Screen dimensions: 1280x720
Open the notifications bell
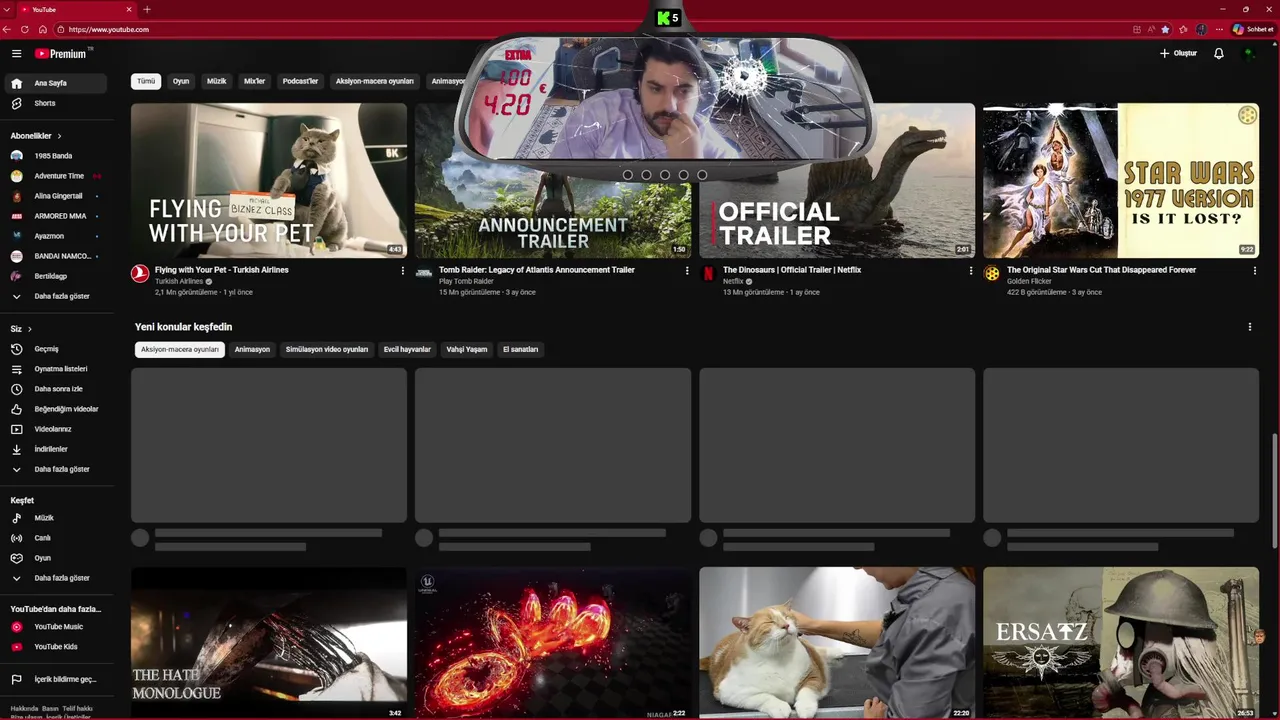[x=1218, y=53]
